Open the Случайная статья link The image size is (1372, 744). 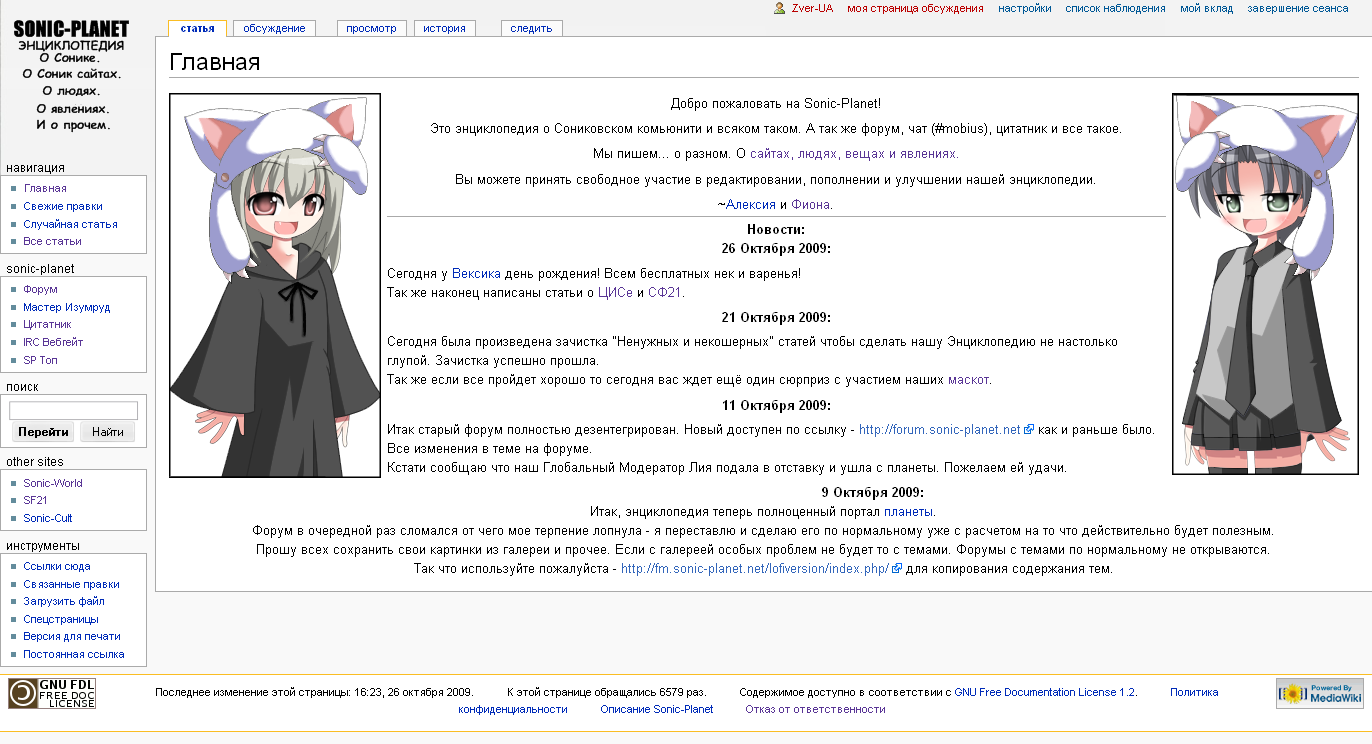coord(70,224)
